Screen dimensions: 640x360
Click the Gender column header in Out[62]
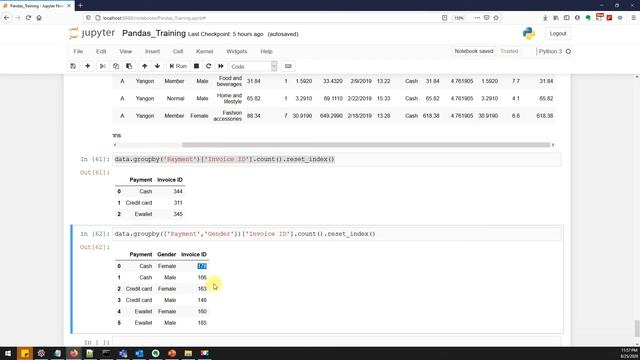[x=167, y=254]
